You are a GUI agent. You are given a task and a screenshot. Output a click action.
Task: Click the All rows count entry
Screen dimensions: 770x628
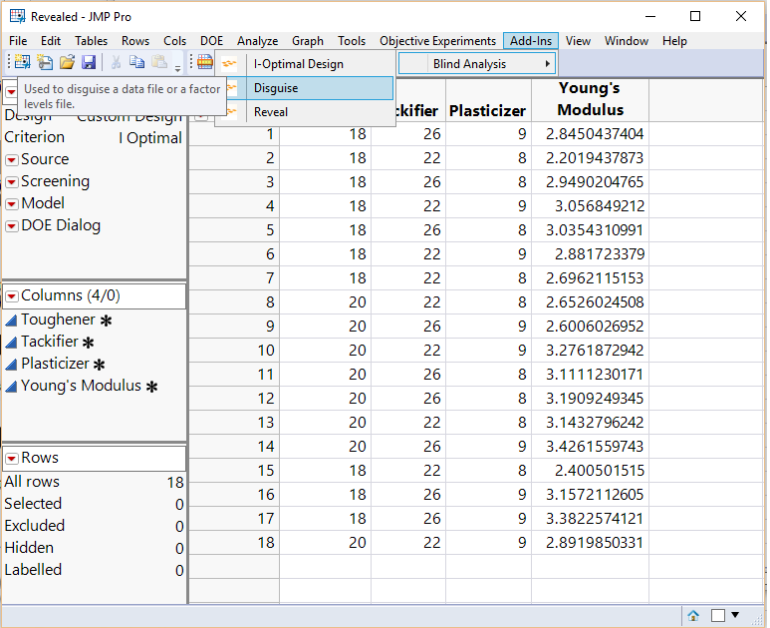tap(94, 482)
